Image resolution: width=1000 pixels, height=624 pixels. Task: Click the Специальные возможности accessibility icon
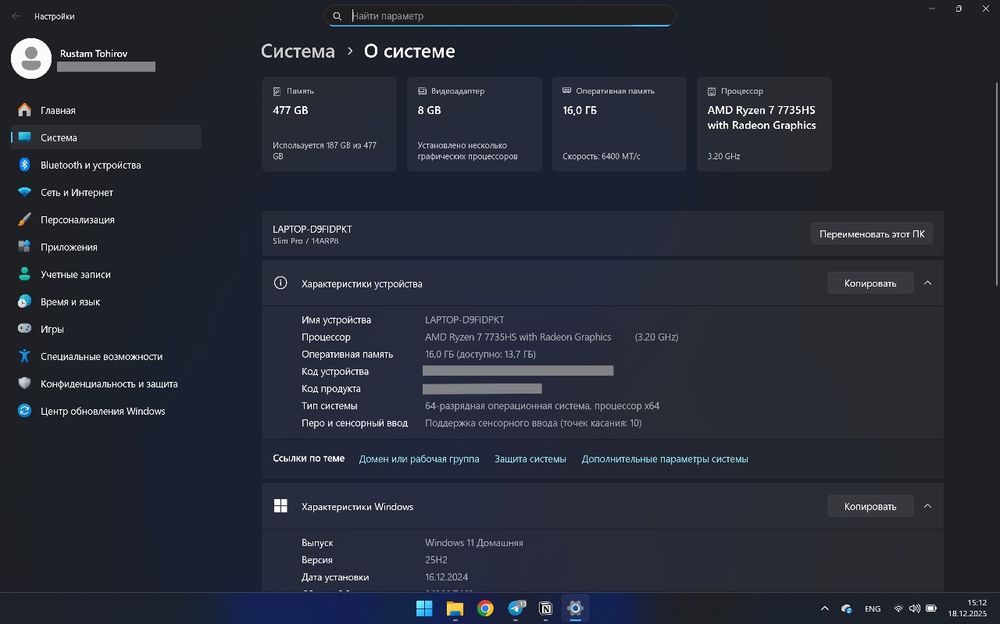[x=24, y=356]
